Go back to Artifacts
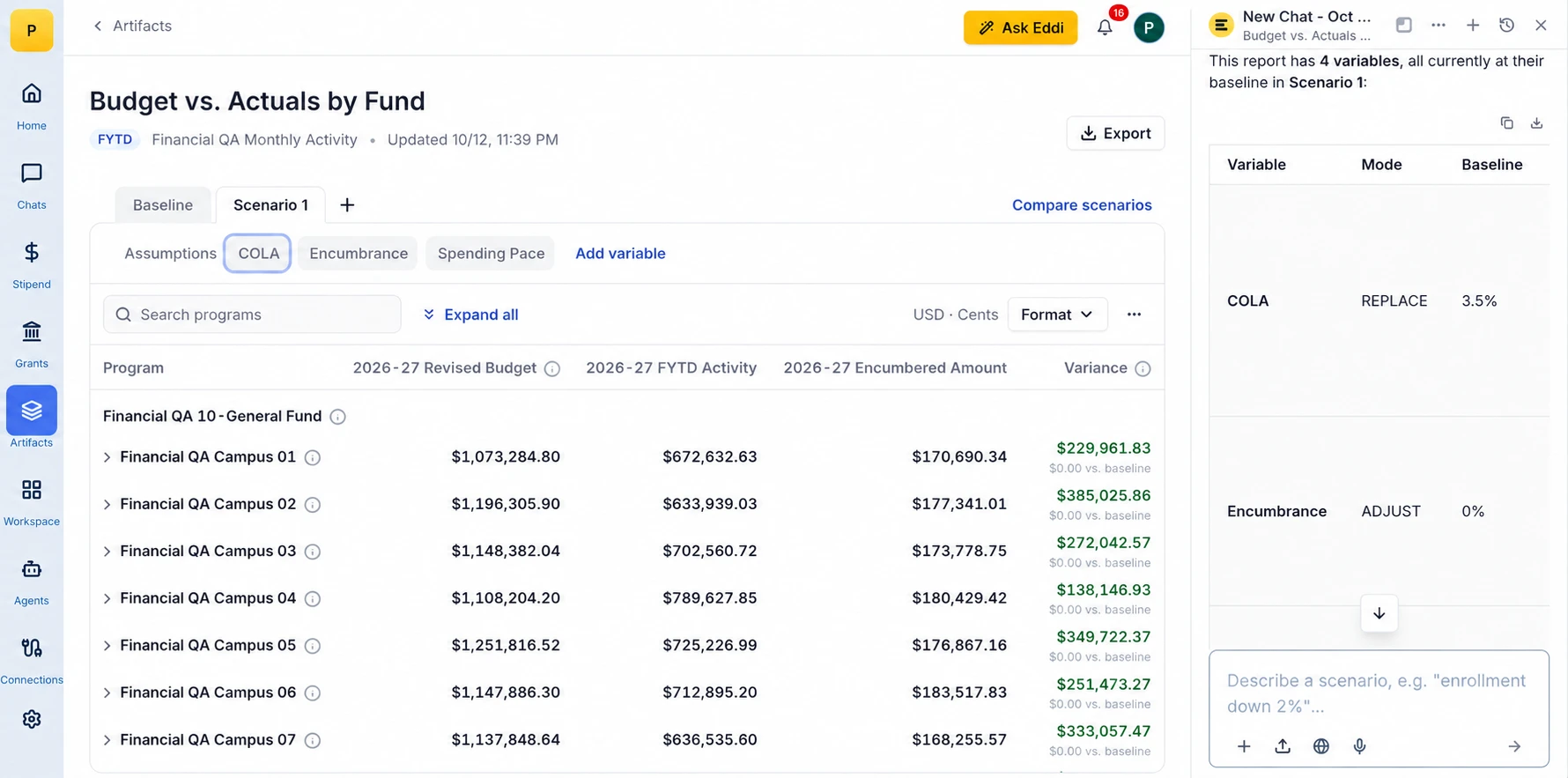The width and height of the screenshot is (1568, 778). pyautogui.click(x=132, y=26)
